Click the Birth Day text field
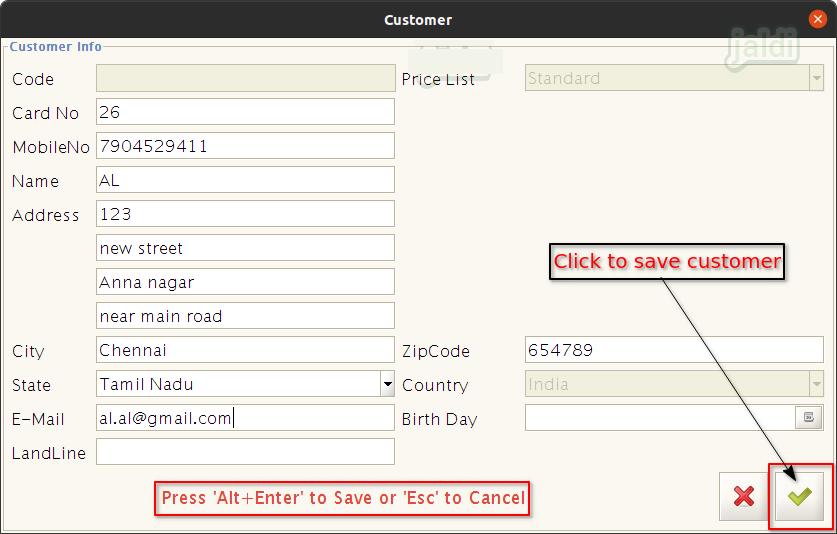Viewport: 837px width, 534px height. [660, 418]
